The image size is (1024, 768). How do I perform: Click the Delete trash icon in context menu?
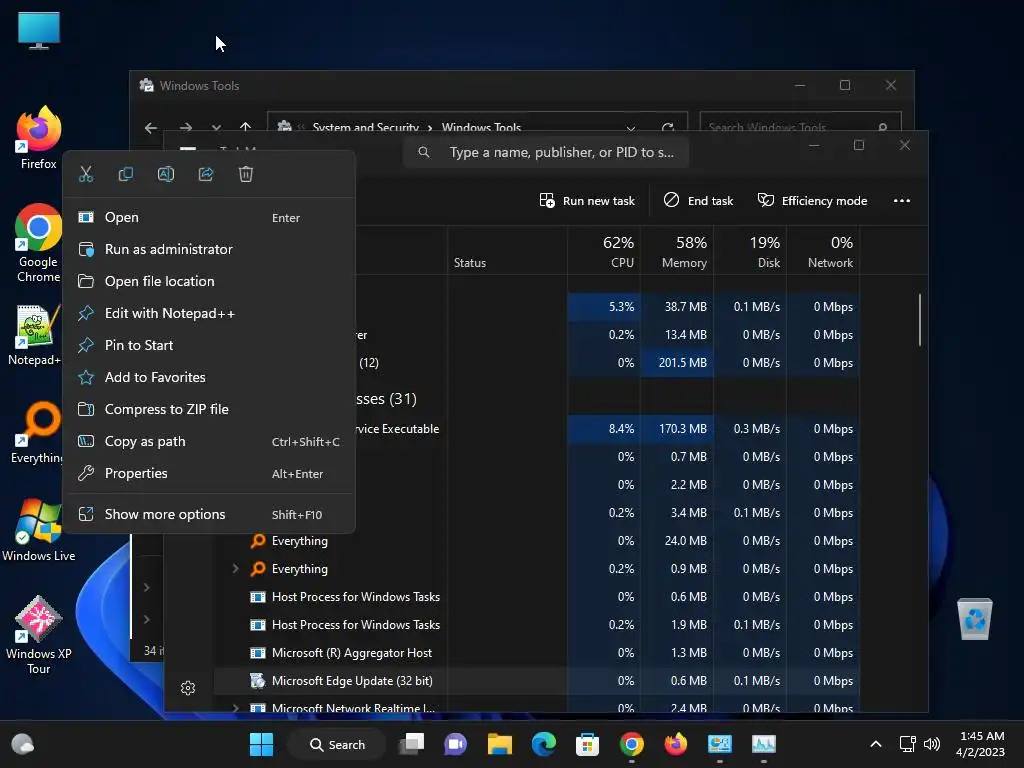tap(246, 174)
